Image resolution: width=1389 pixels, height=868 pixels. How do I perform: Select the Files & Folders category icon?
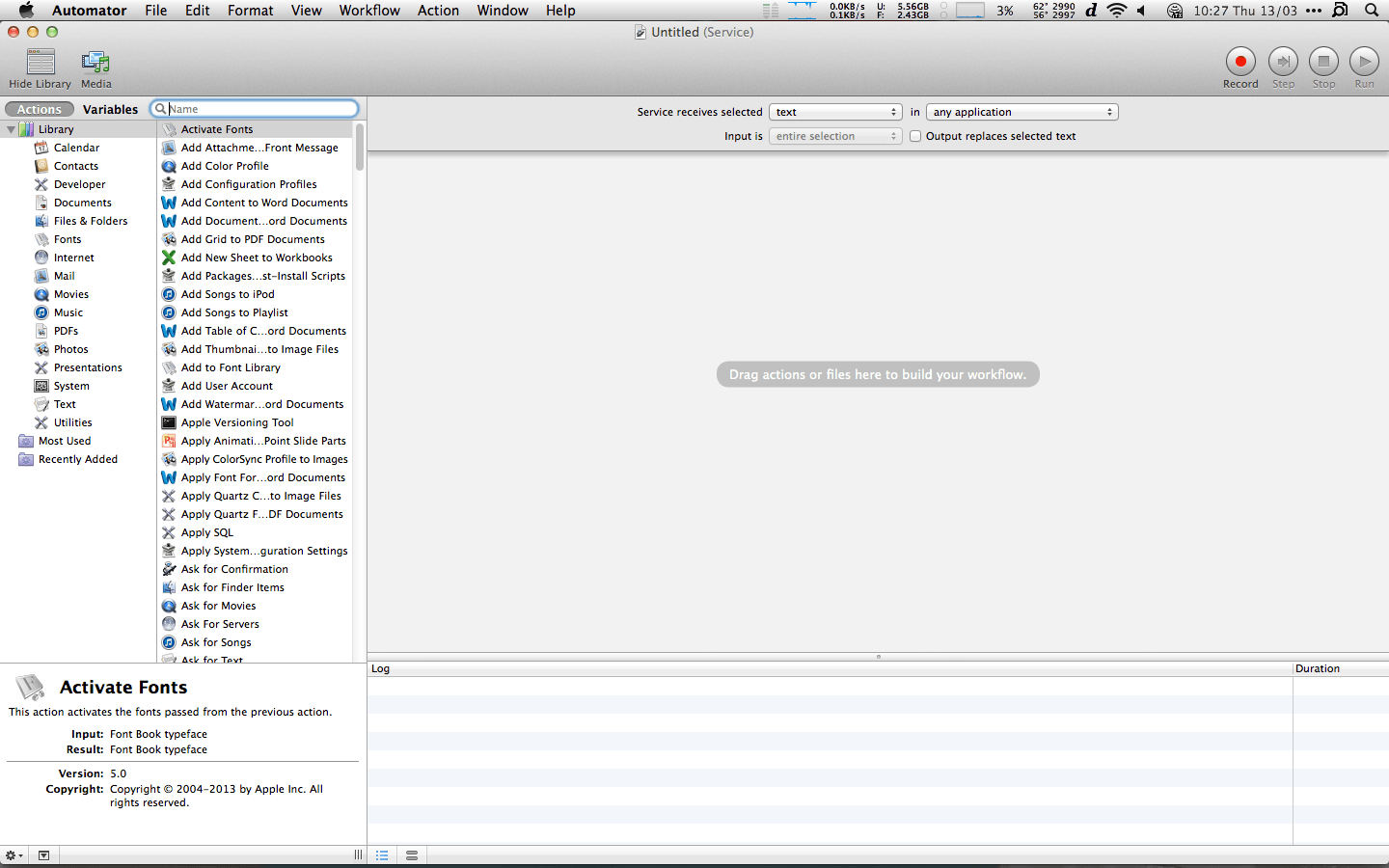[x=41, y=221]
